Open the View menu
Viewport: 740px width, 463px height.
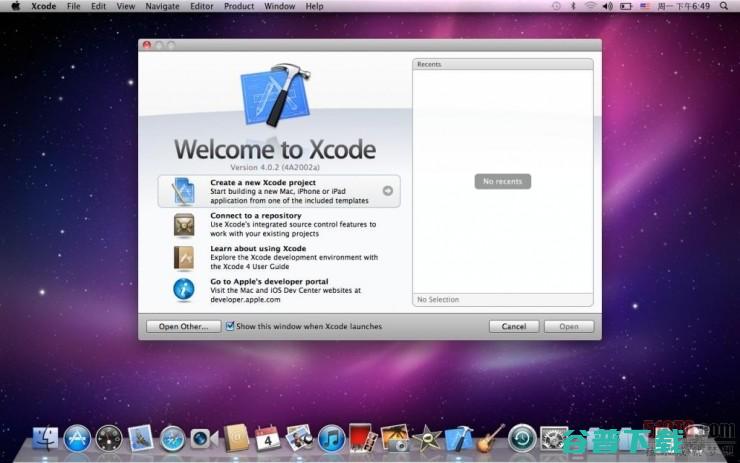(x=126, y=6)
